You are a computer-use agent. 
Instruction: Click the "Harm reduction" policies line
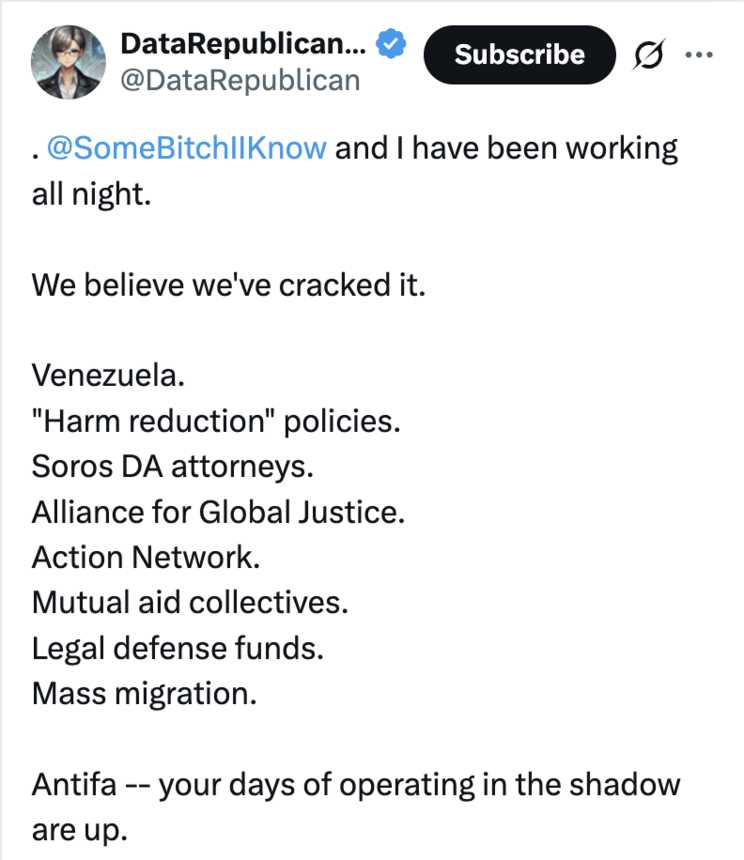pyautogui.click(x=216, y=421)
